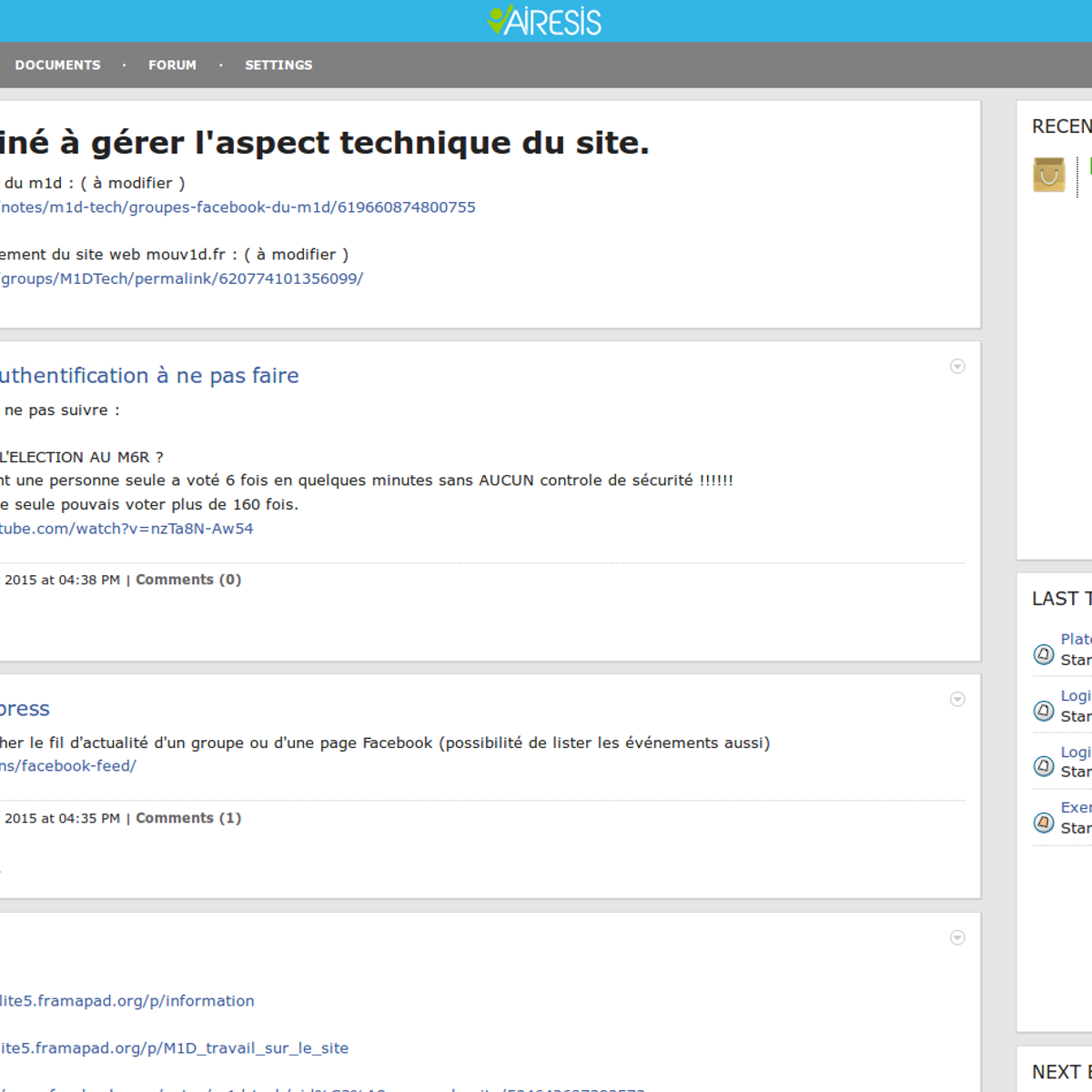Open the facebook-feed link
The height and width of the screenshot is (1092, 1092).
(x=68, y=766)
